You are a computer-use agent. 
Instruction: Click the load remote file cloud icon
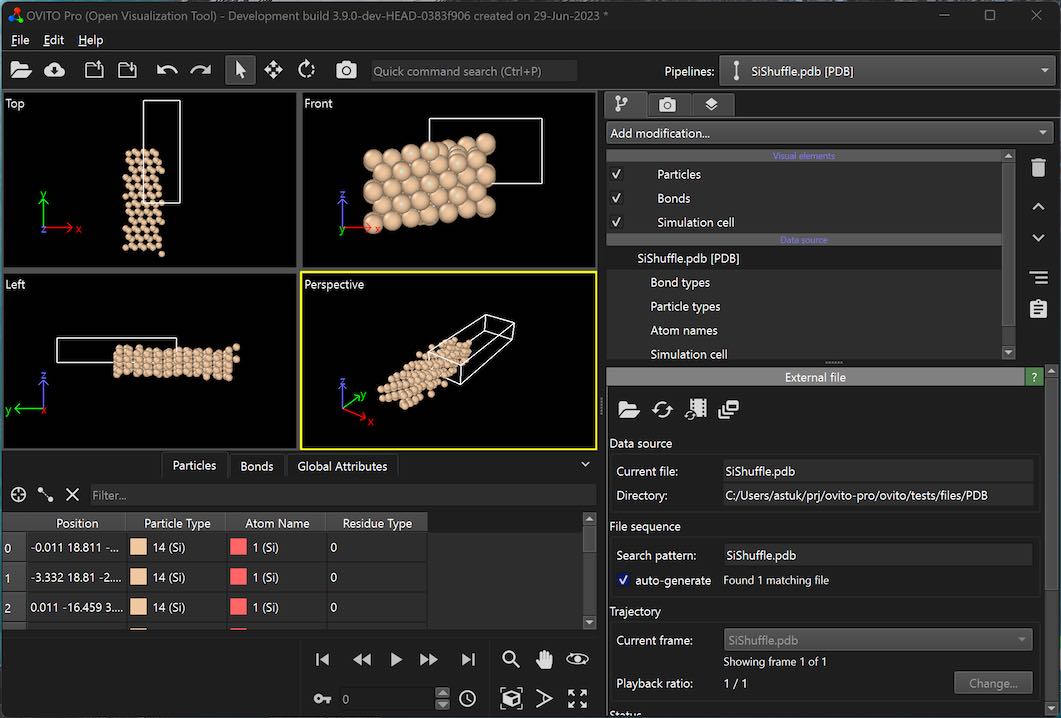[x=55, y=70]
